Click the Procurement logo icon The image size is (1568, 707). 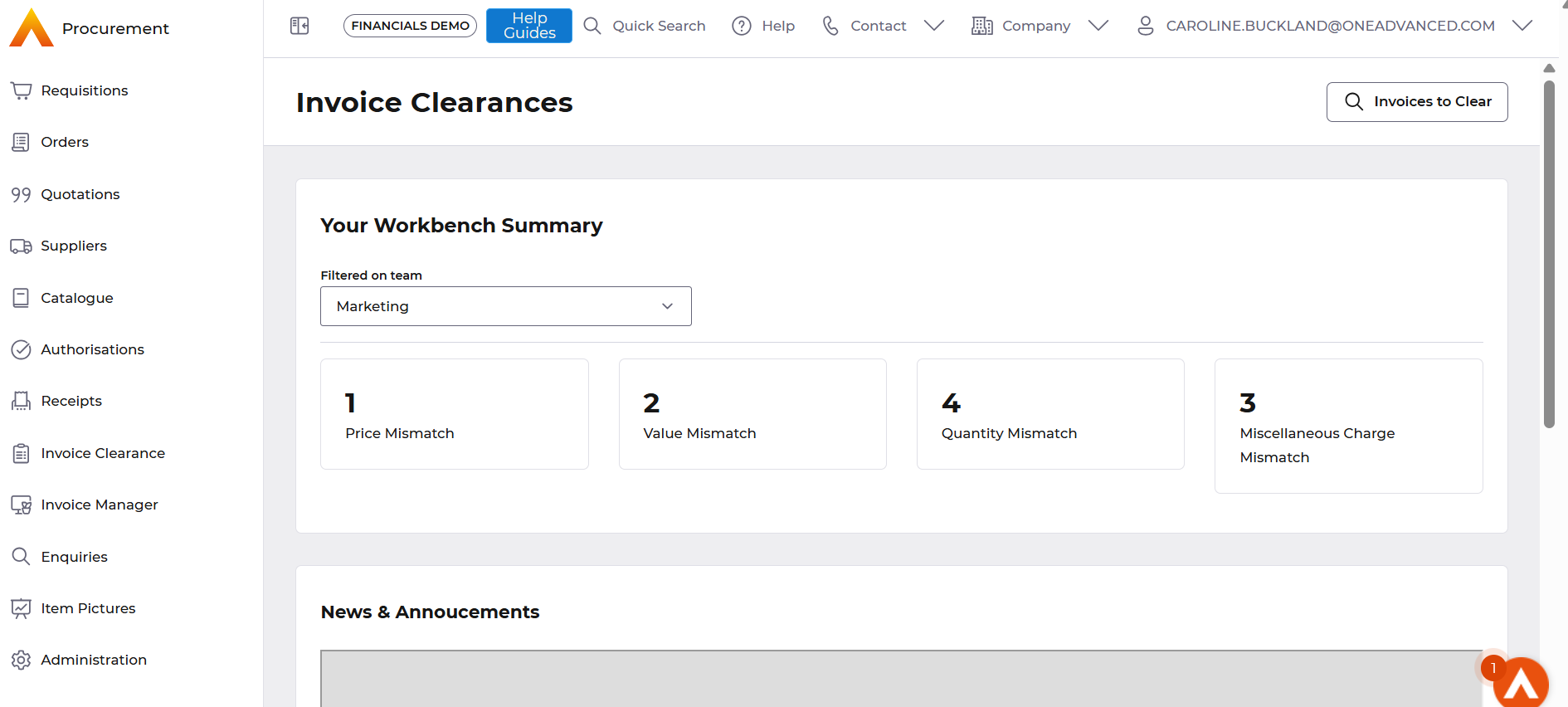pos(32,27)
